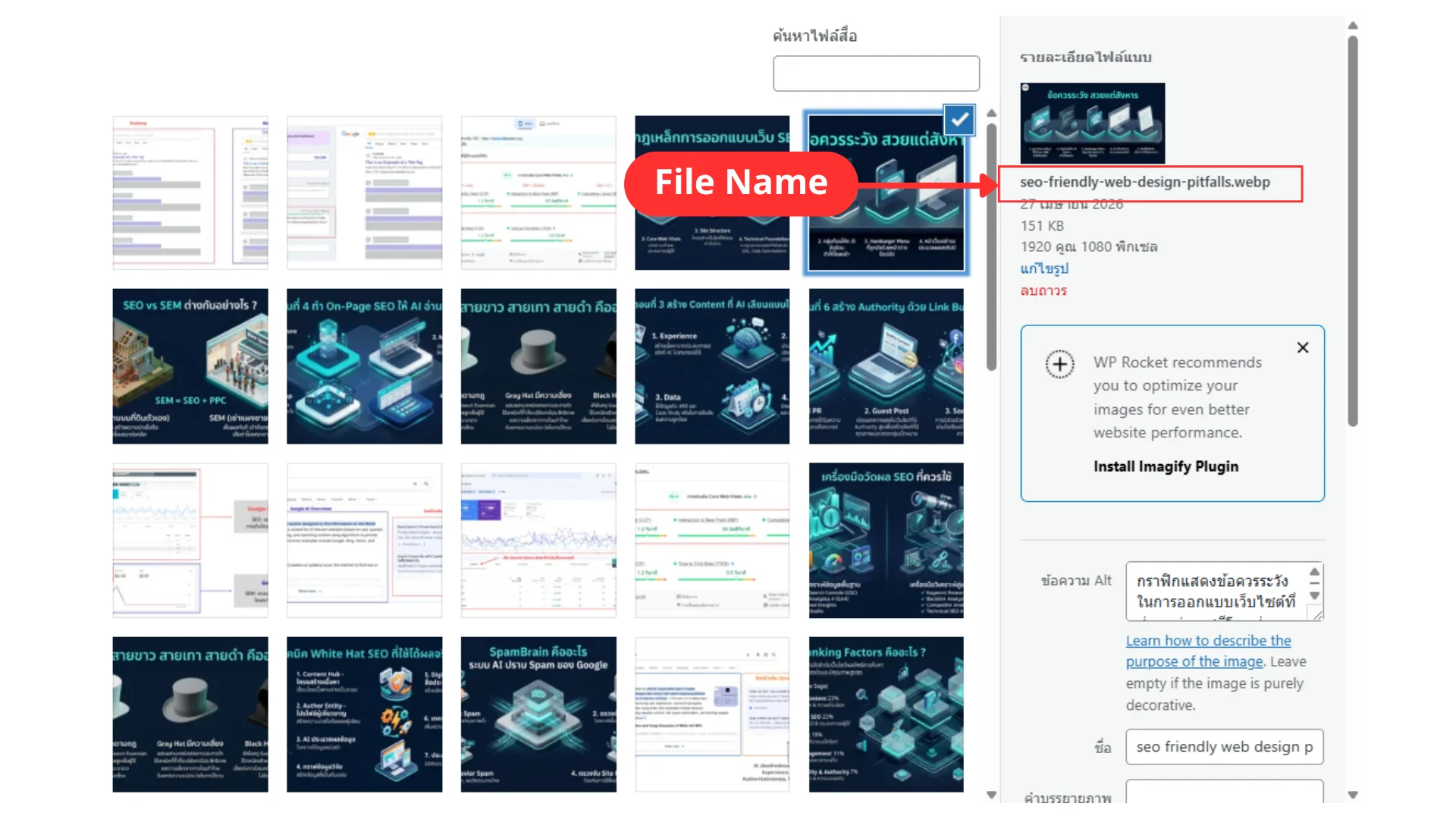Image resolution: width=1456 pixels, height=819 pixels.
Task: Click the title field 'seo friendly web design'
Action: pyautogui.click(x=1225, y=747)
